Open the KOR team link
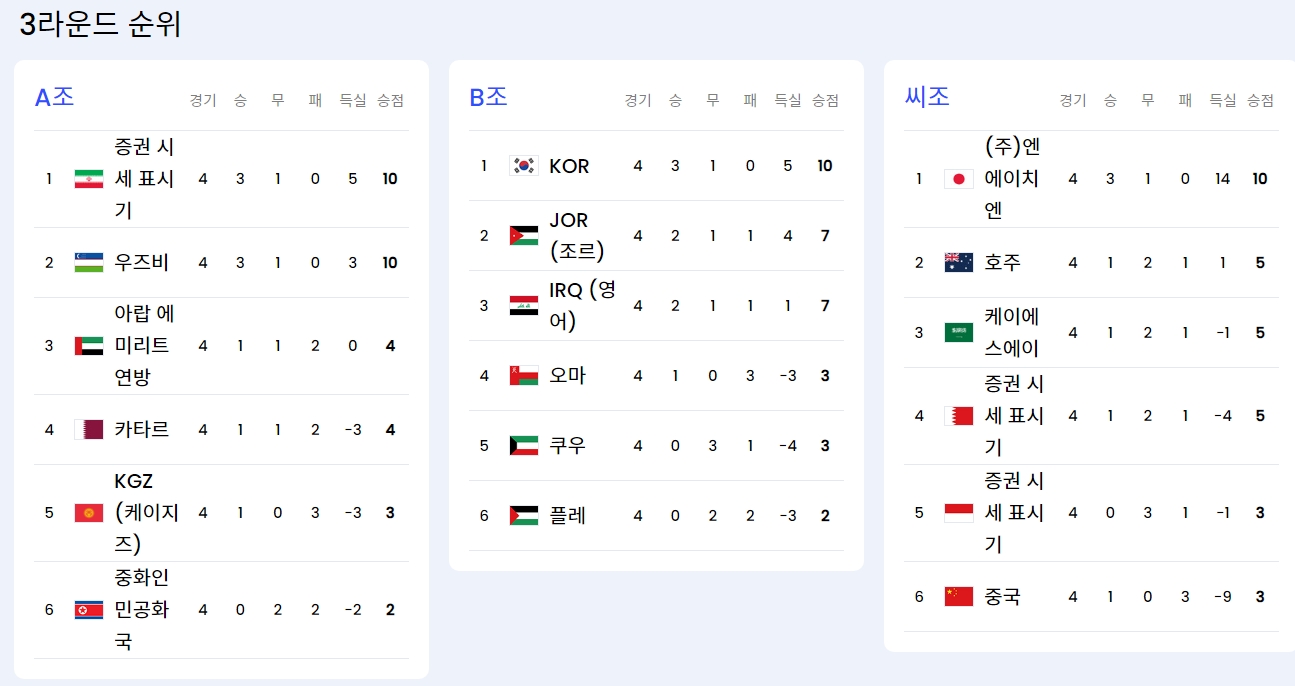Screen dimensions: 1295x686 coord(569,166)
